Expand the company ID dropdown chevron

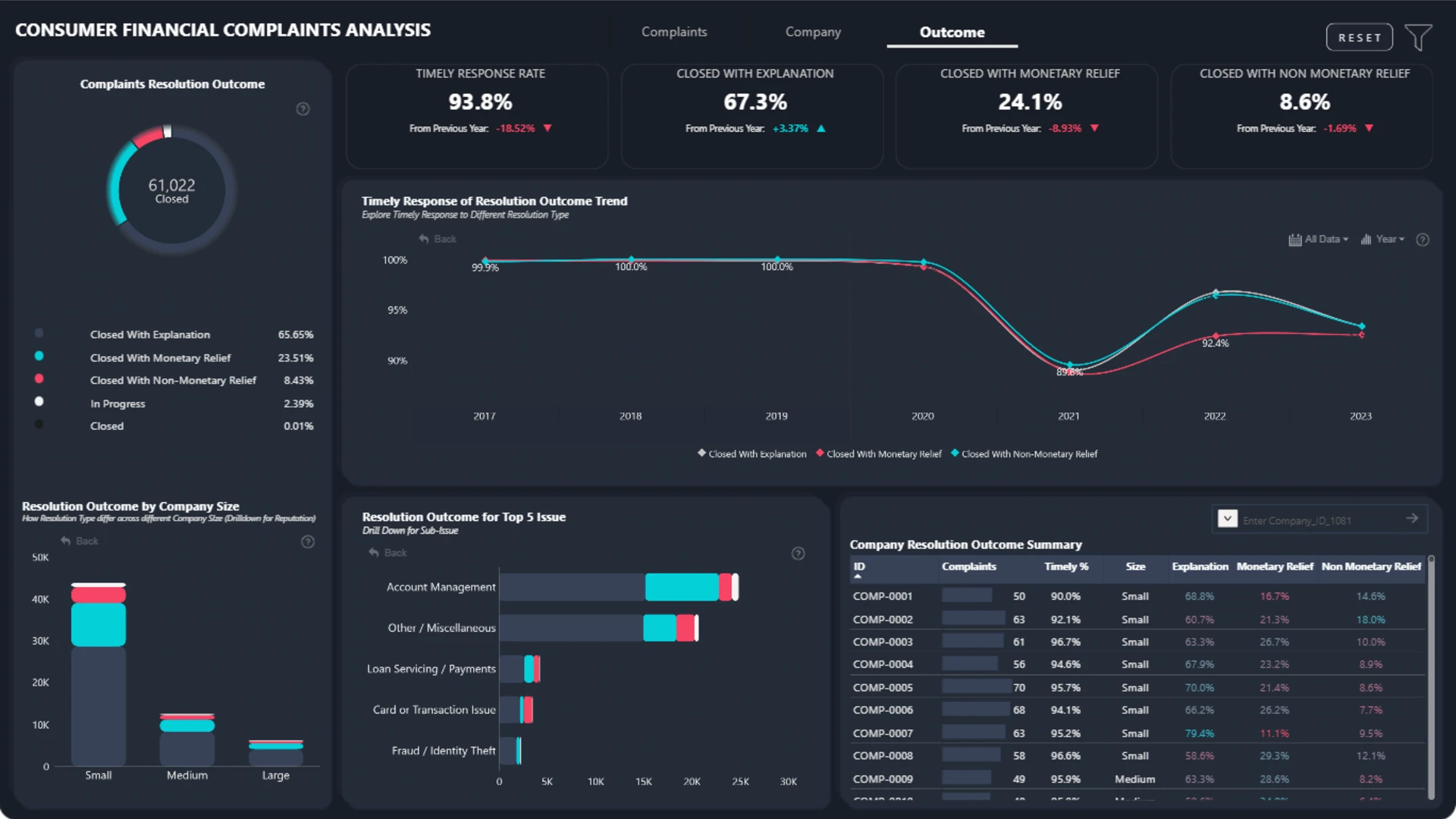click(1227, 519)
